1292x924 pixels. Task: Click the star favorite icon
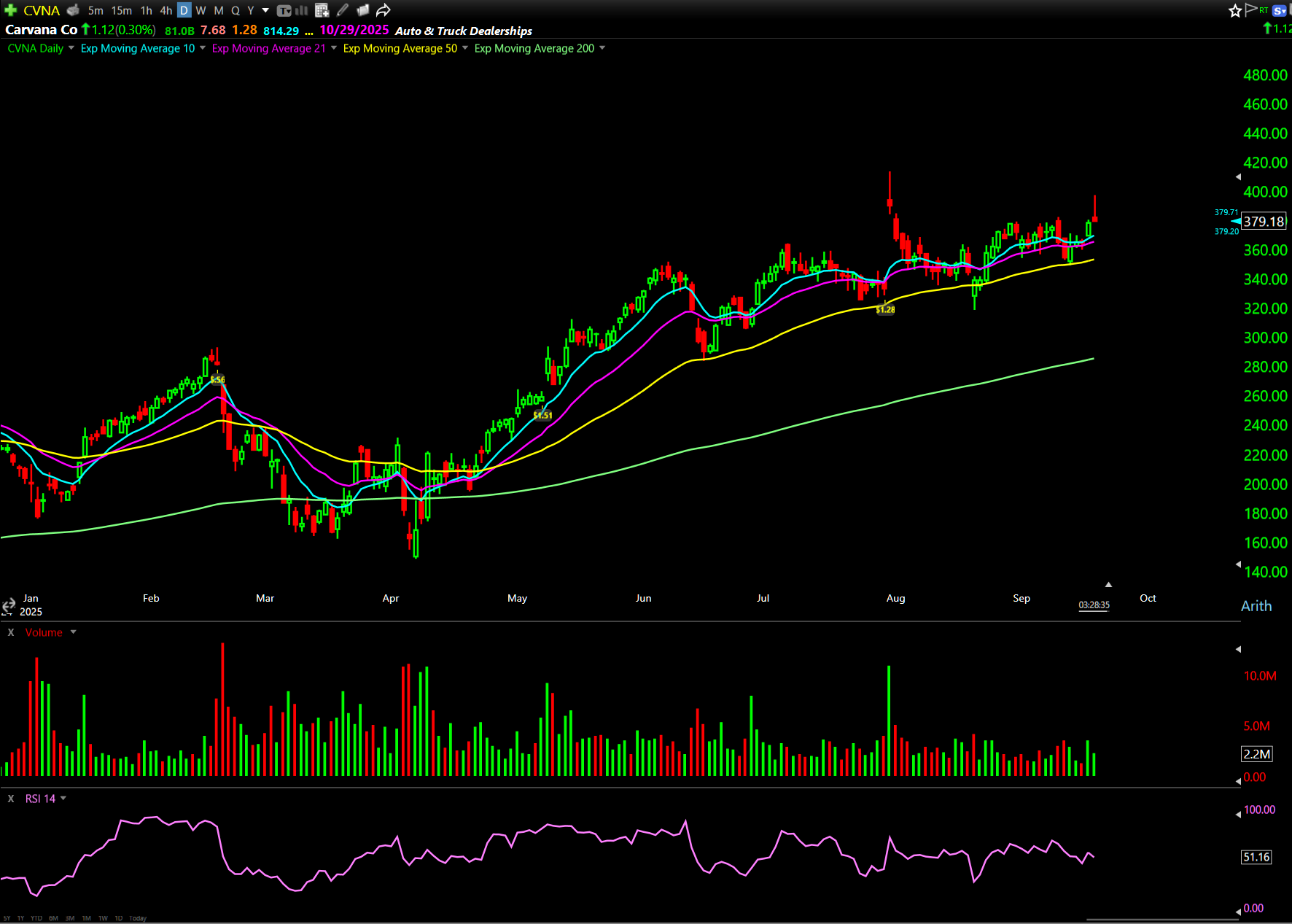pos(1234,10)
